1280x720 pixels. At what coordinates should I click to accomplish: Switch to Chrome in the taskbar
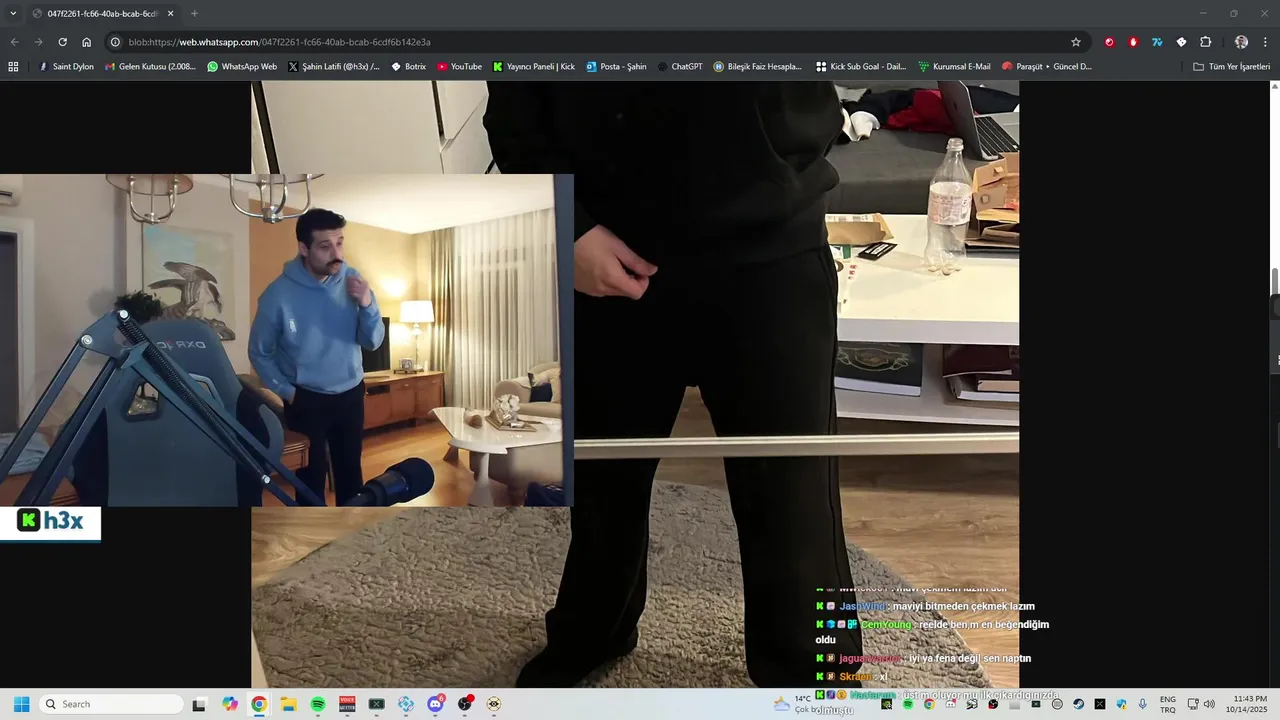tap(259, 704)
